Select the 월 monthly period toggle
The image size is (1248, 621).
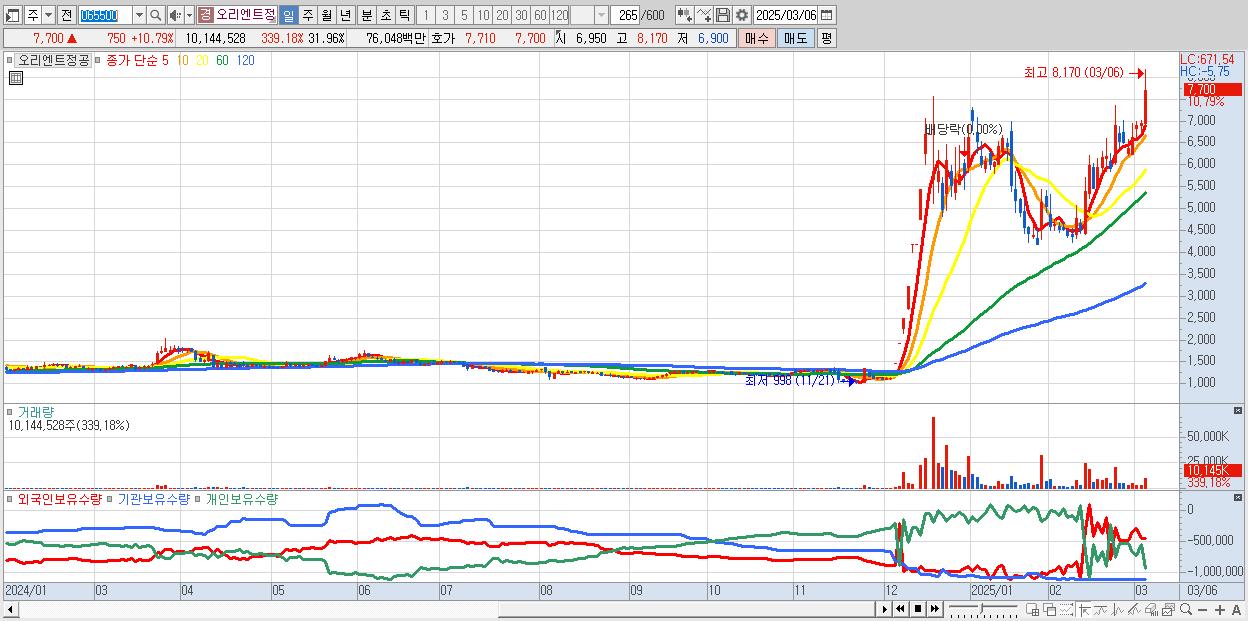click(326, 15)
